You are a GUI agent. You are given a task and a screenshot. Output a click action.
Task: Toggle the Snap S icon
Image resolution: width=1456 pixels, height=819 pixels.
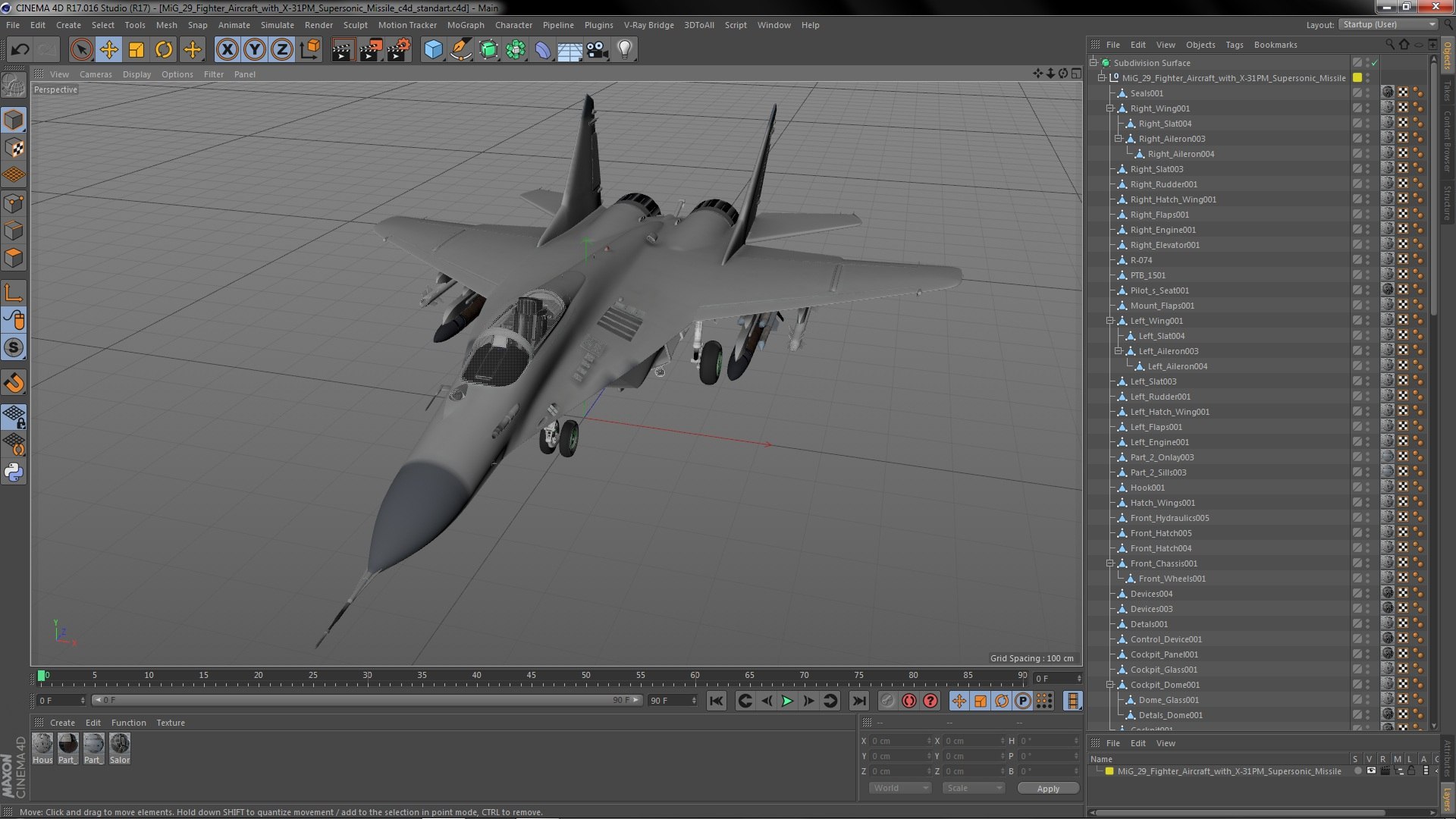tap(14, 348)
